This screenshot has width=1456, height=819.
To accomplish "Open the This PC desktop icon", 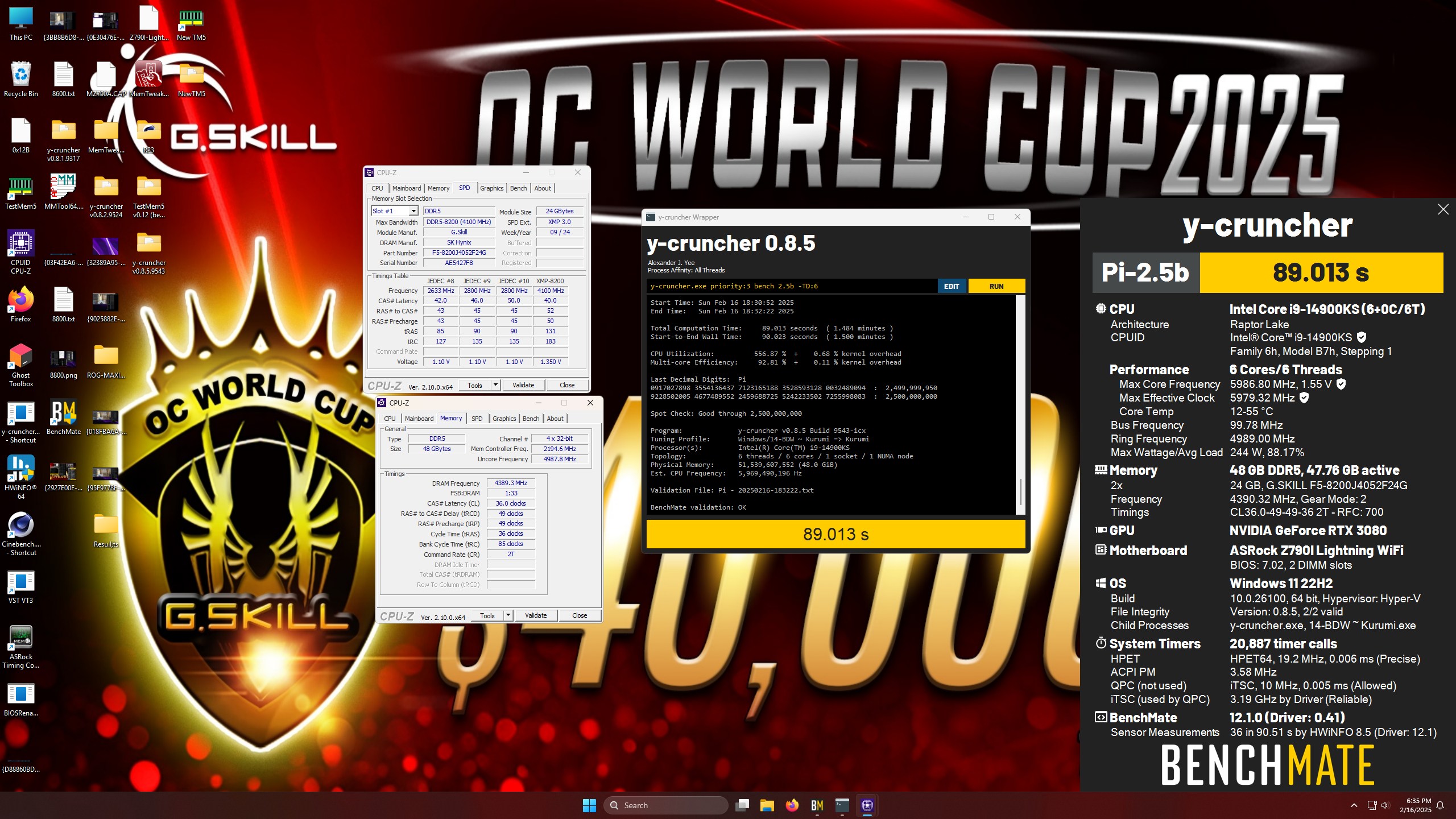I will [x=21, y=23].
